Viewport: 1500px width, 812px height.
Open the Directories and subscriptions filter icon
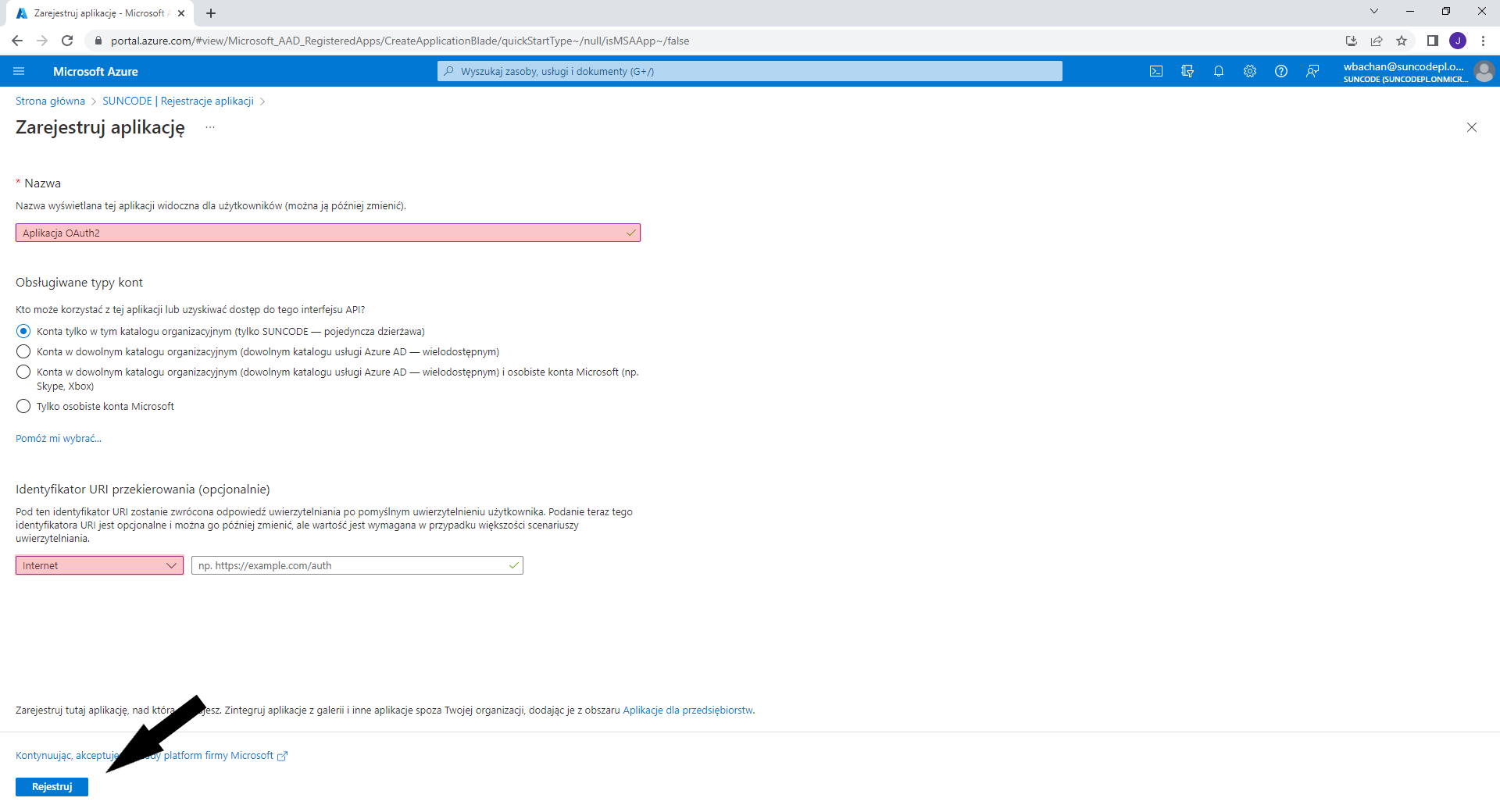pyautogui.click(x=1187, y=71)
